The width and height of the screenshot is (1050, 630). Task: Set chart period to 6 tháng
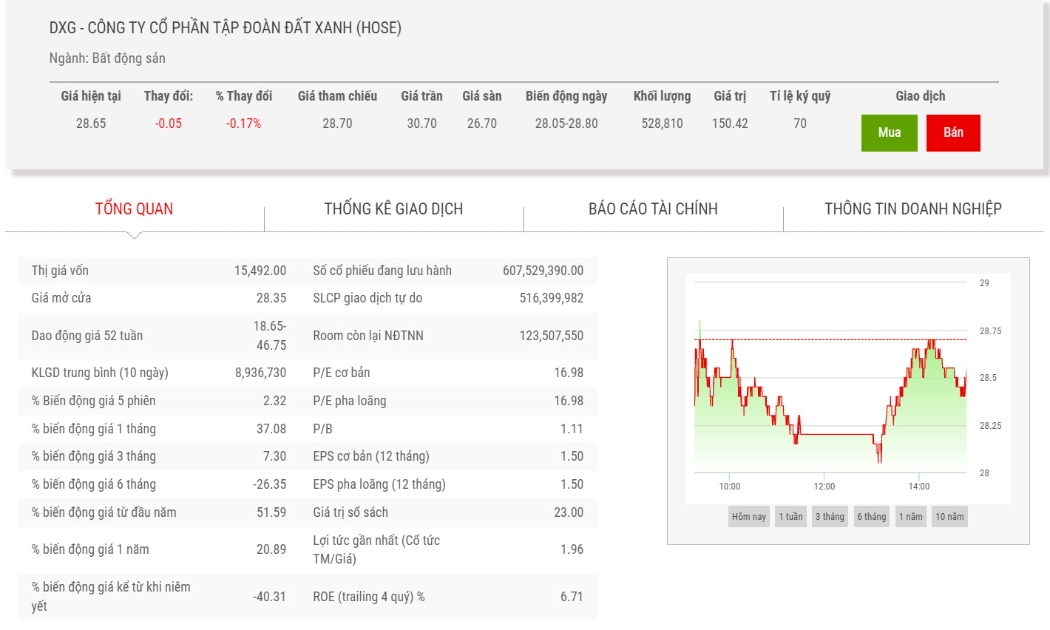[x=871, y=516]
